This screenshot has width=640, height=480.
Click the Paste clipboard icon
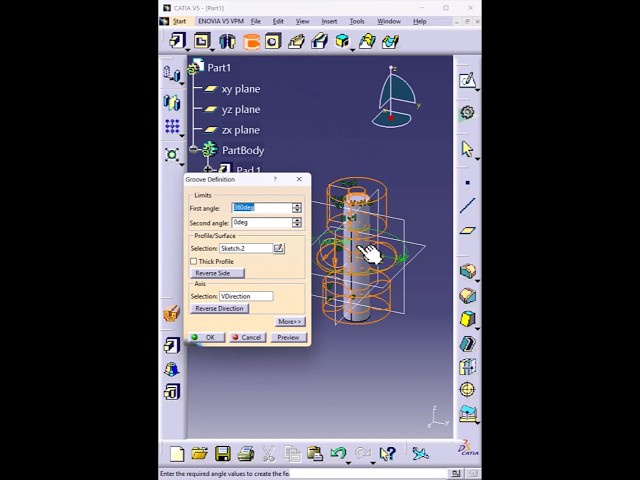[315, 453]
